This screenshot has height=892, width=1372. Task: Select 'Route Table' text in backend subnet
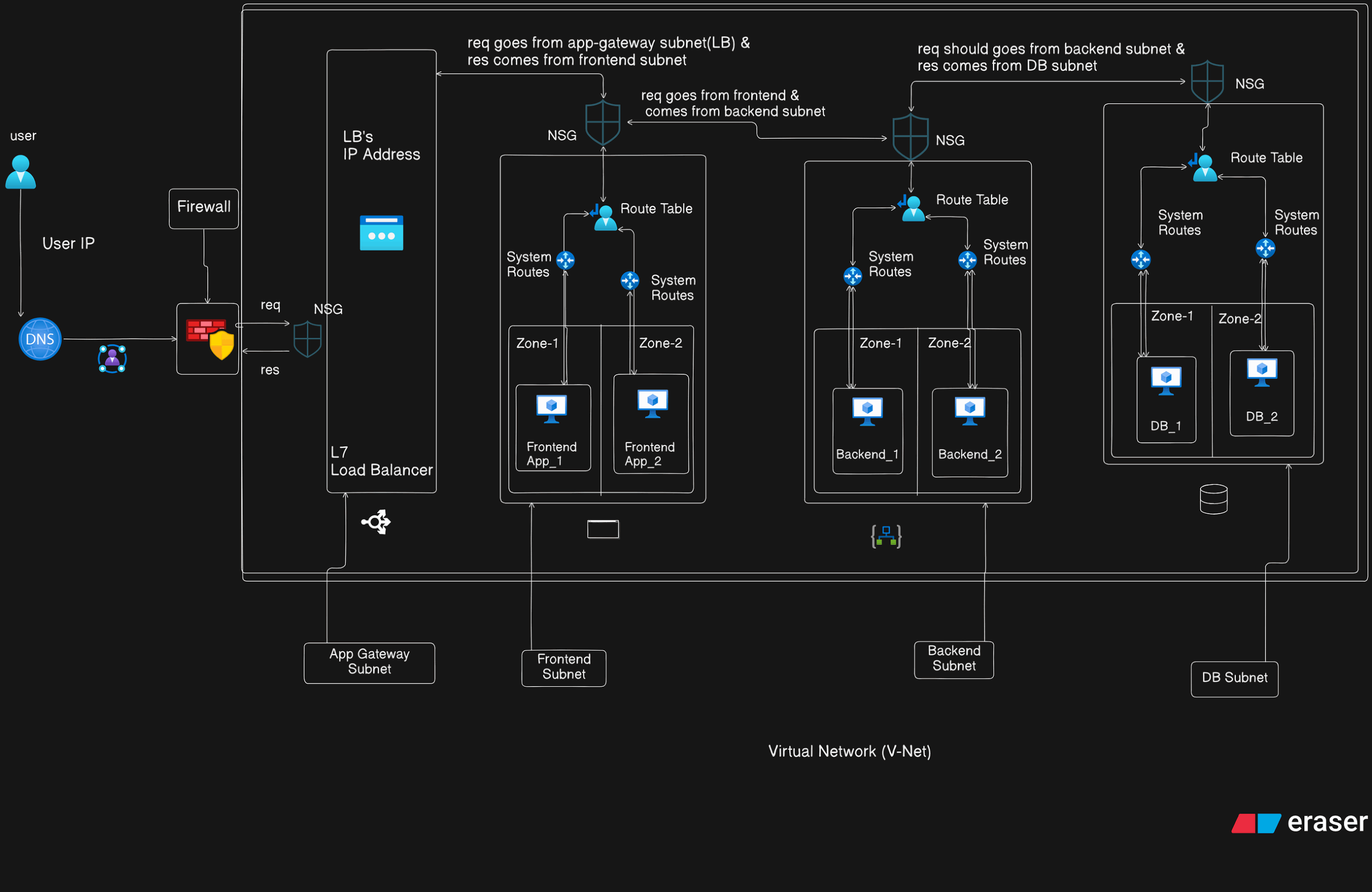point(973,199)
